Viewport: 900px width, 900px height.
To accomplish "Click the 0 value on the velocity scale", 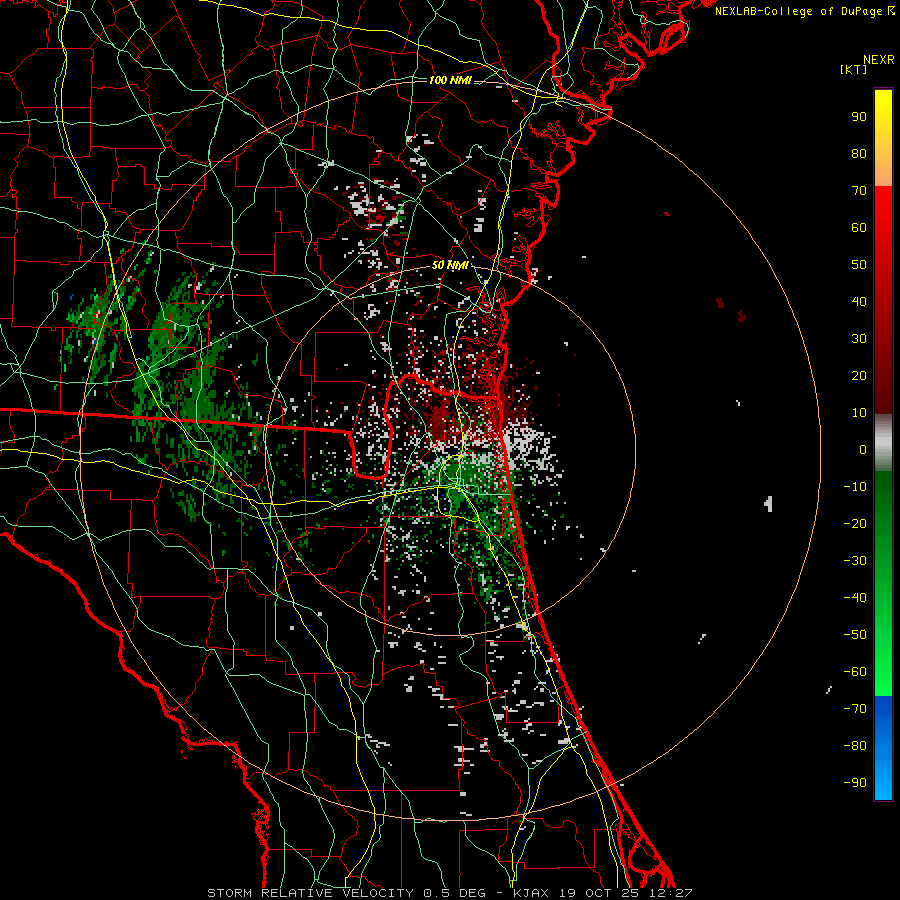I will (863, 449).
